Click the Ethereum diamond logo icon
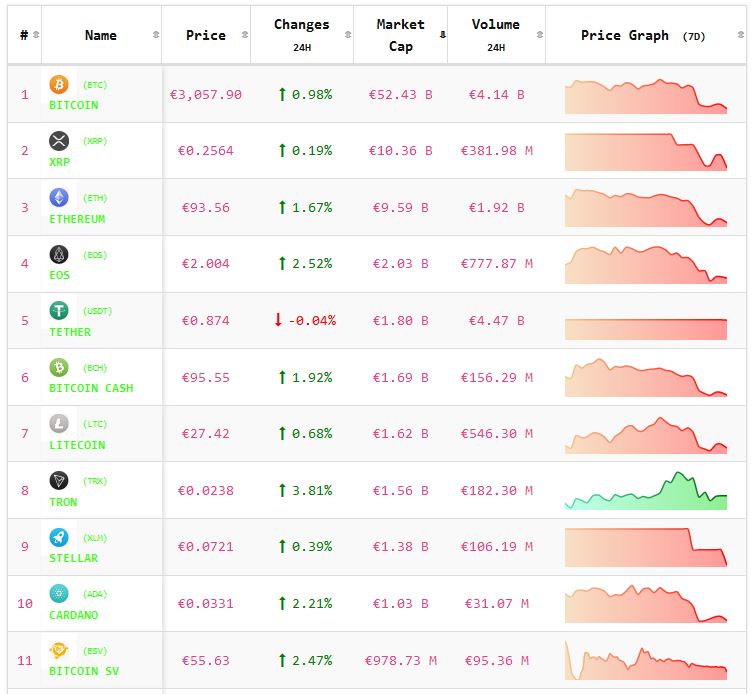753x694 pixels. point(59,197)
